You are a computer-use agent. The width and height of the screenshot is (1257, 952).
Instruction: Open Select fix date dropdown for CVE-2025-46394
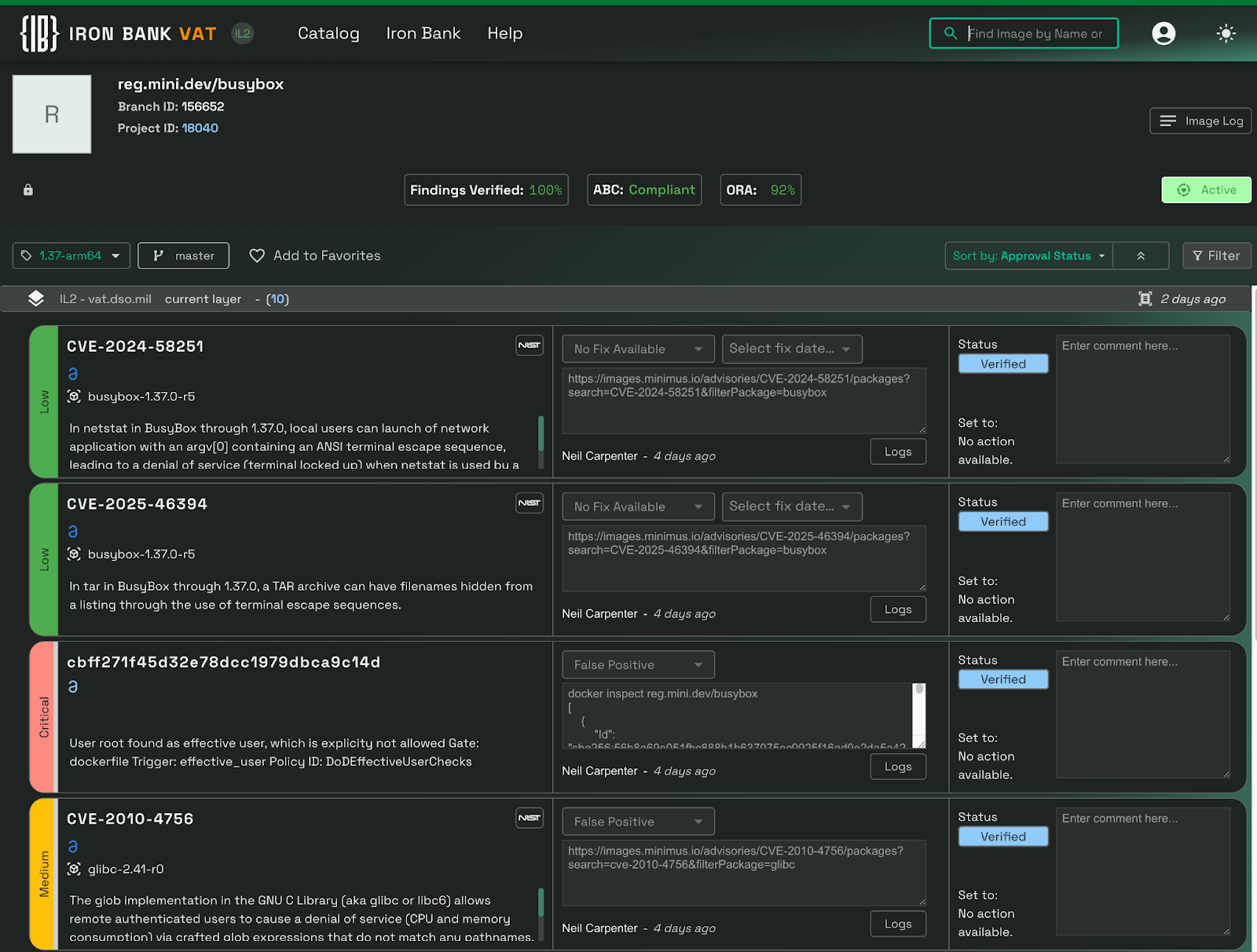point(792,507)
